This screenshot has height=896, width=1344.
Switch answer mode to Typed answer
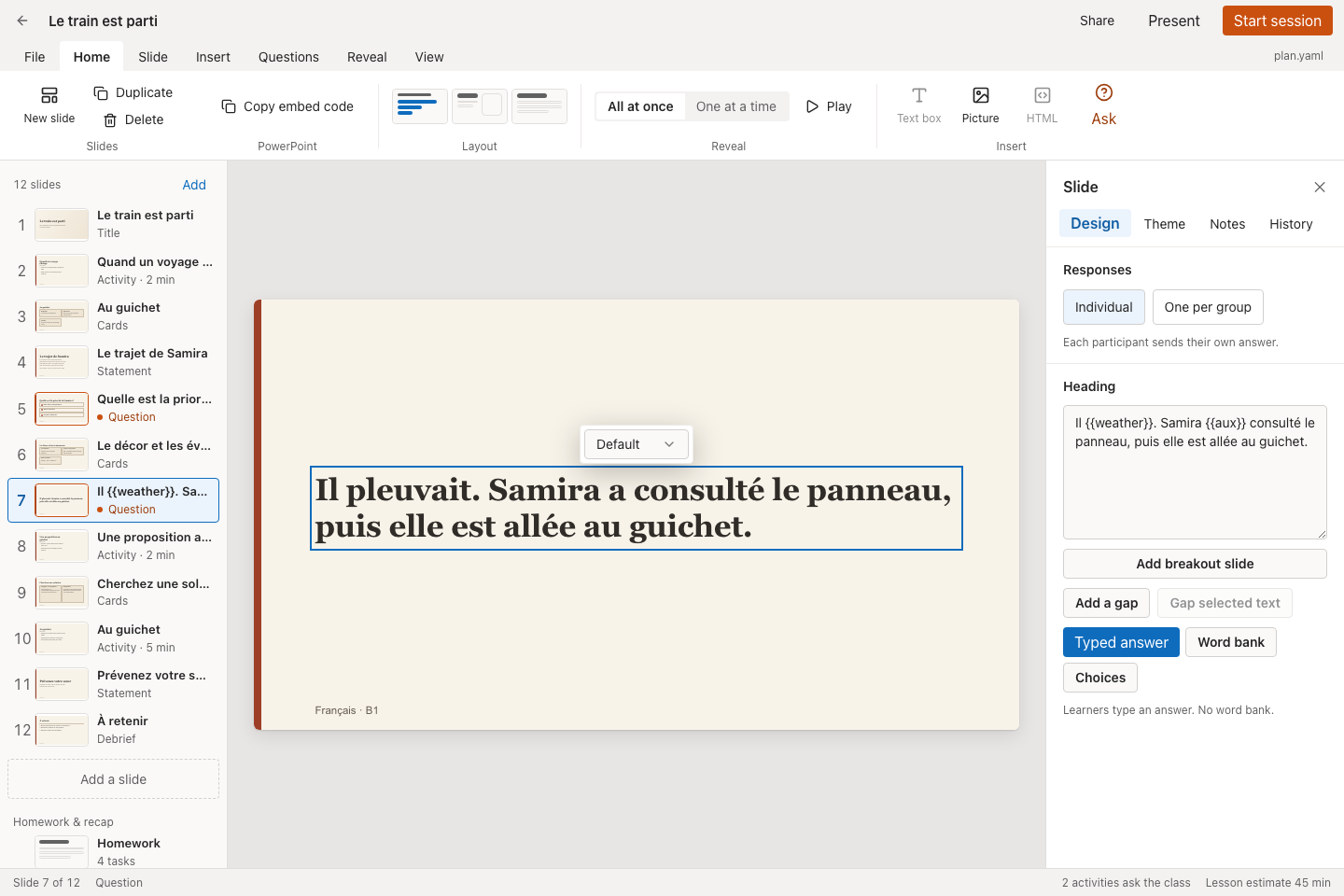pyautogui.click(x=1121, y=642)
